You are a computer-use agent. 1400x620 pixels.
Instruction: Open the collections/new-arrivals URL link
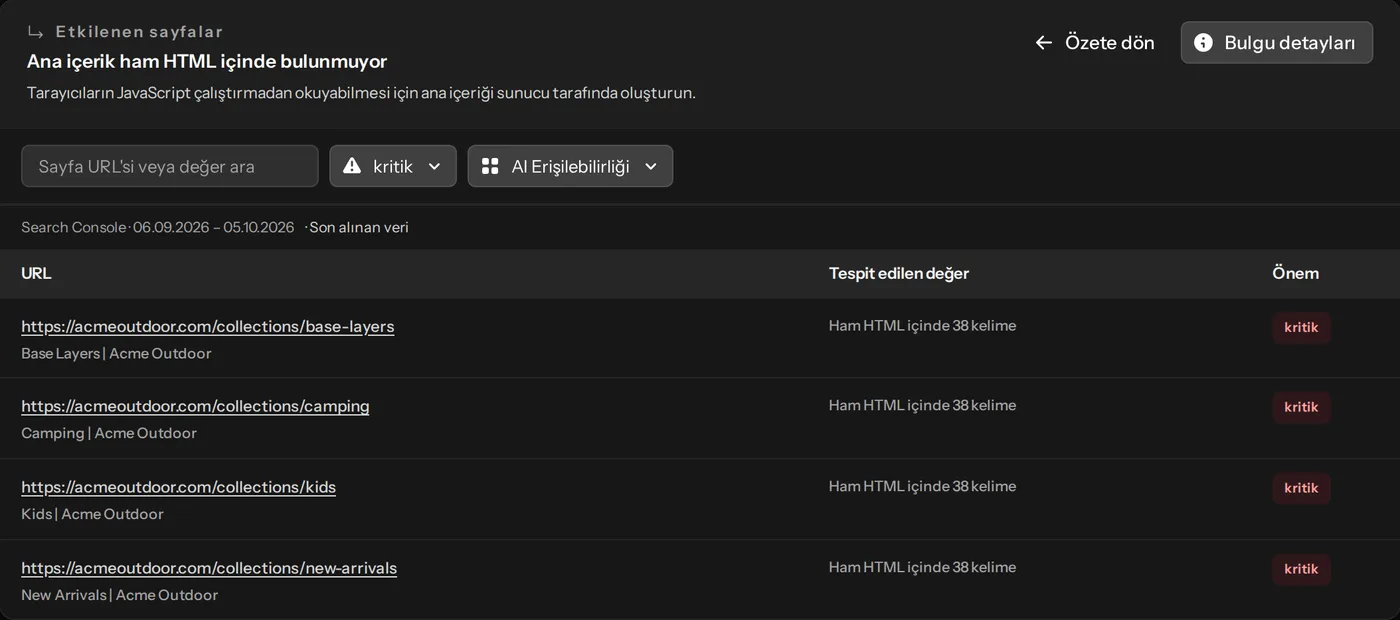209,568
